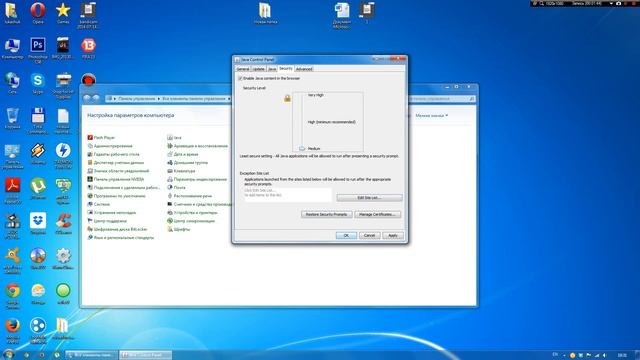Viewport: 640px width, 360px height.
Task: Open Manage Certificates dialog
Action: pyautogui.click(x=377, y=214)
